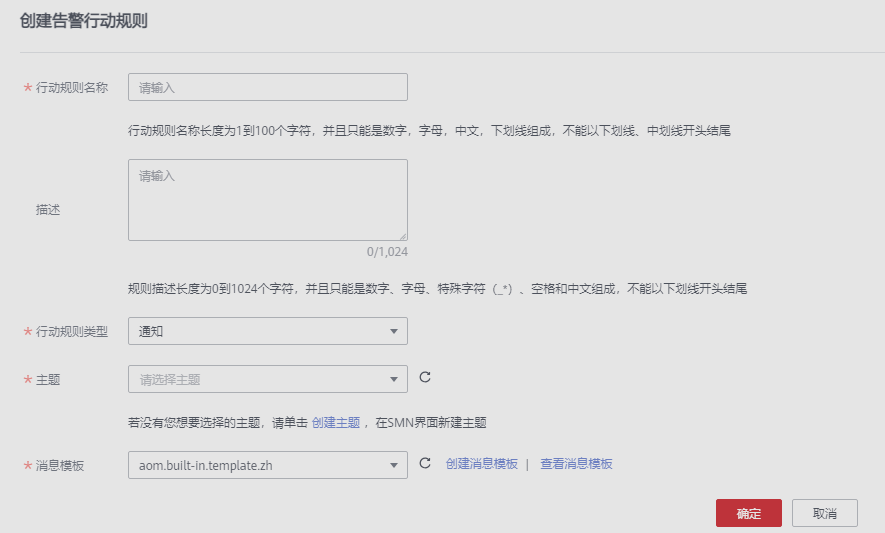The width and height of the screenshot is (885, 533).
Task: Click the 描述 field label
Action: click(48, 210)
